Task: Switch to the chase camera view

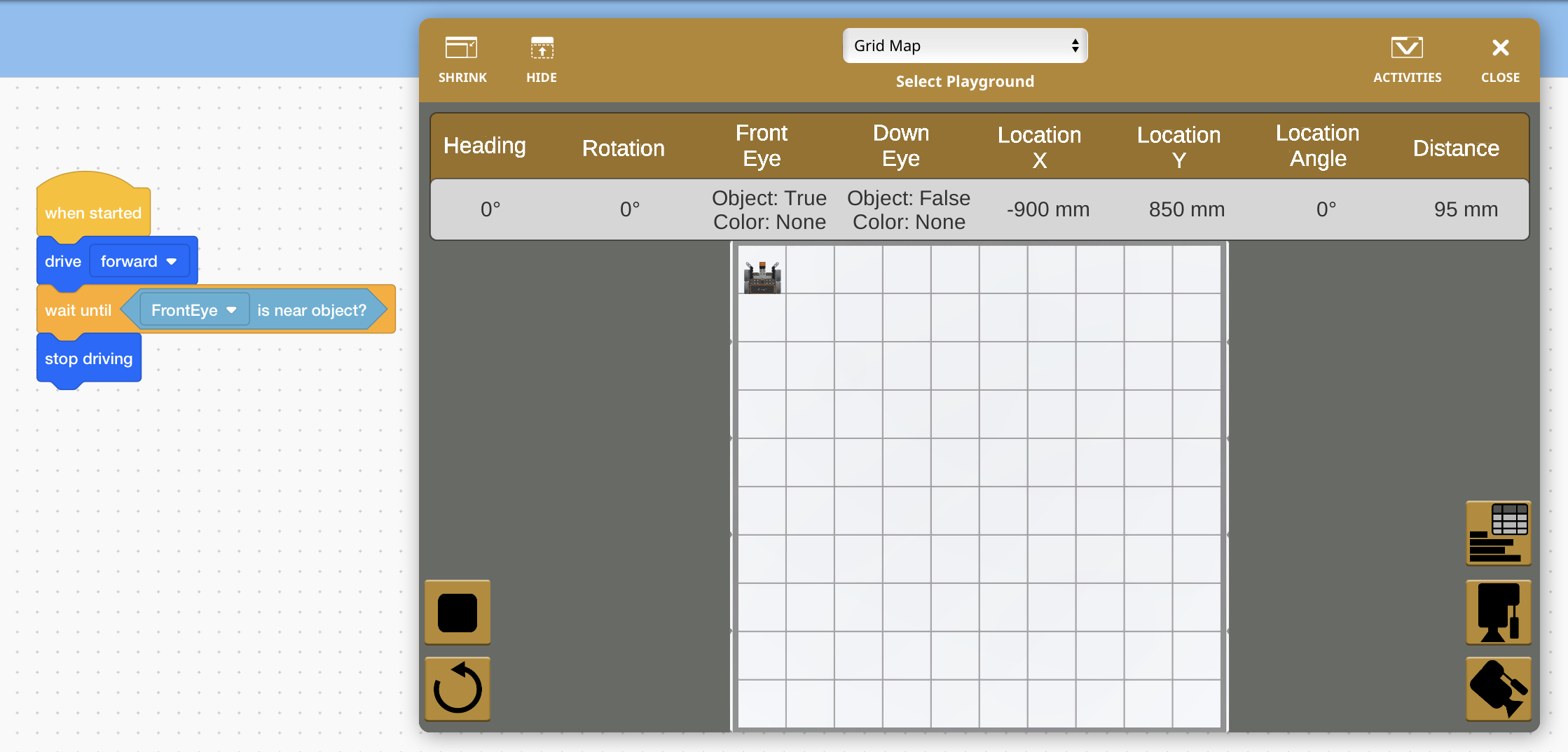Action: [x=1498, y=613]
